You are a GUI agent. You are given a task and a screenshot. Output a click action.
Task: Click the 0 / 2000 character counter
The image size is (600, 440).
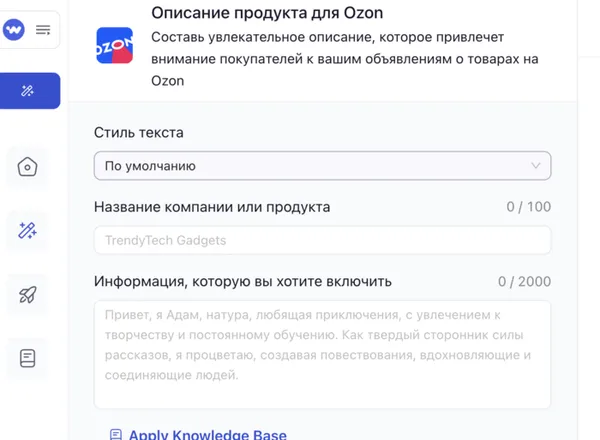[x=524, y=282]
